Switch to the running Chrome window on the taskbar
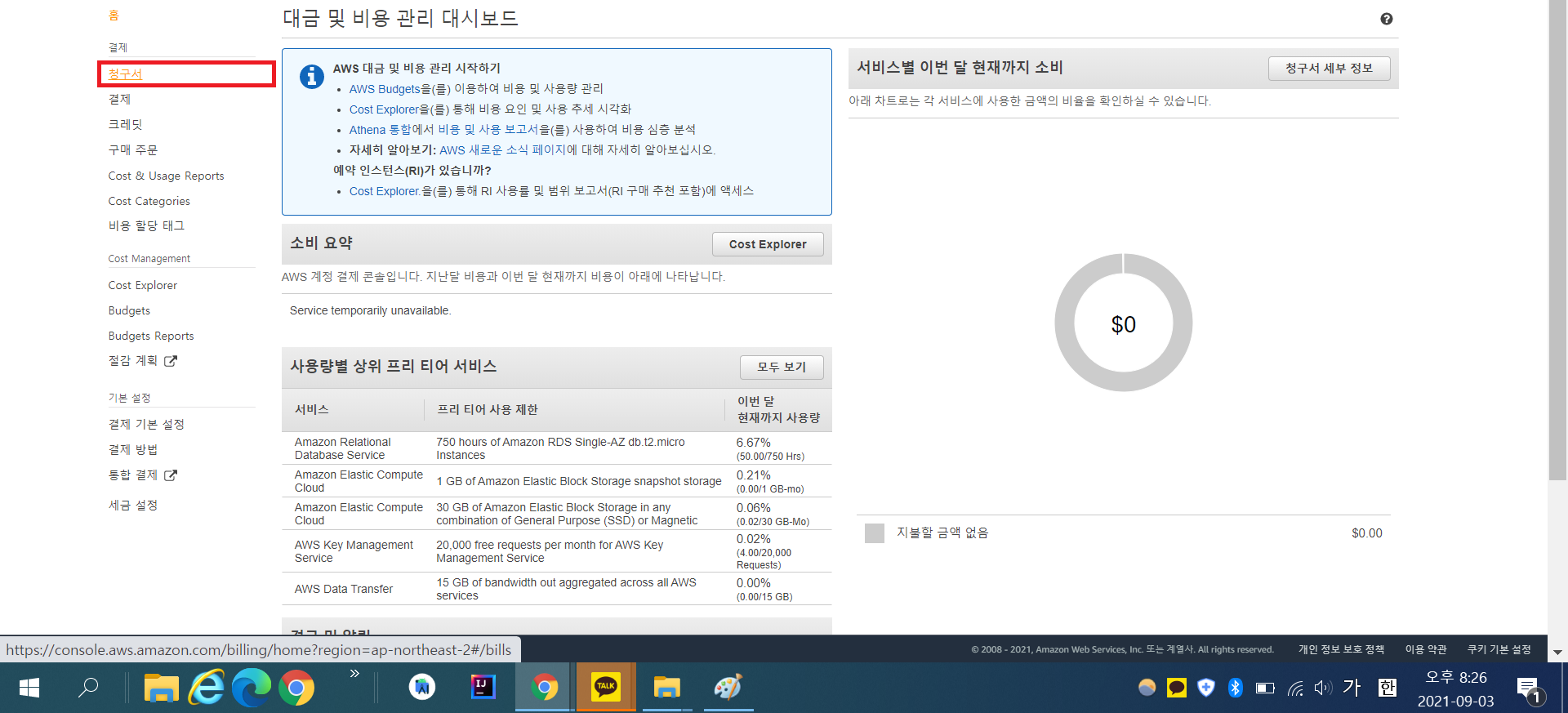1568x713 pixels. click(544, 688)
